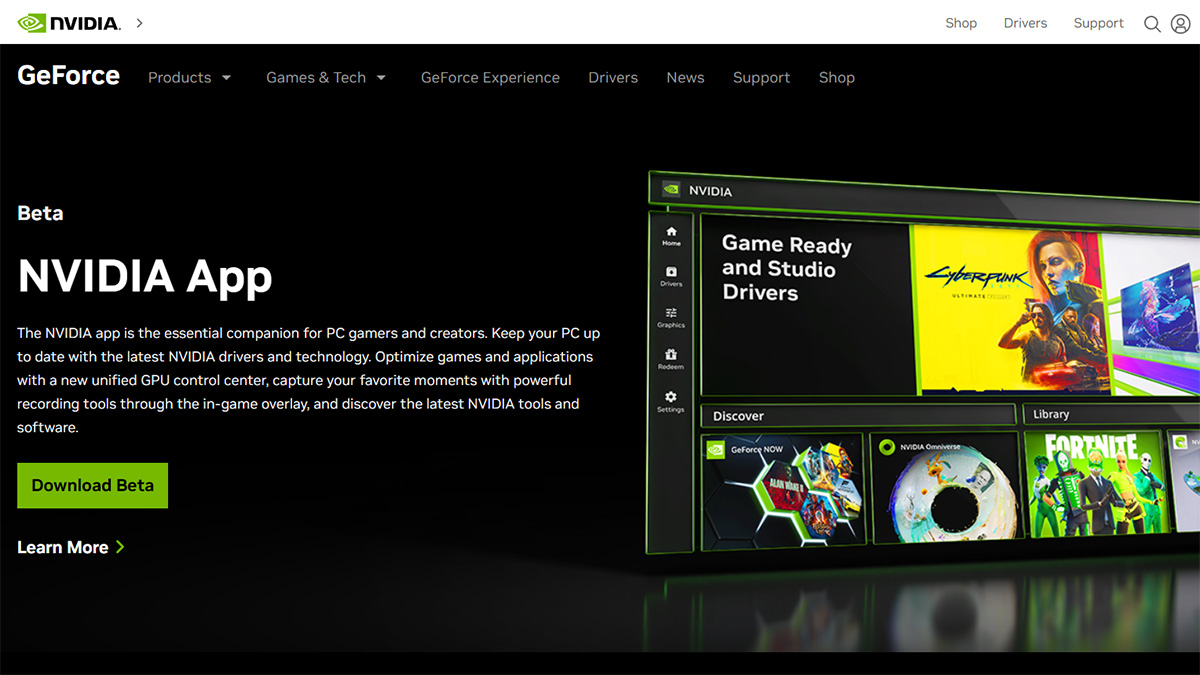
Task: Select Drivers in GeForce navigation bar
Action: pyautogui.click(x=613, y=77)
